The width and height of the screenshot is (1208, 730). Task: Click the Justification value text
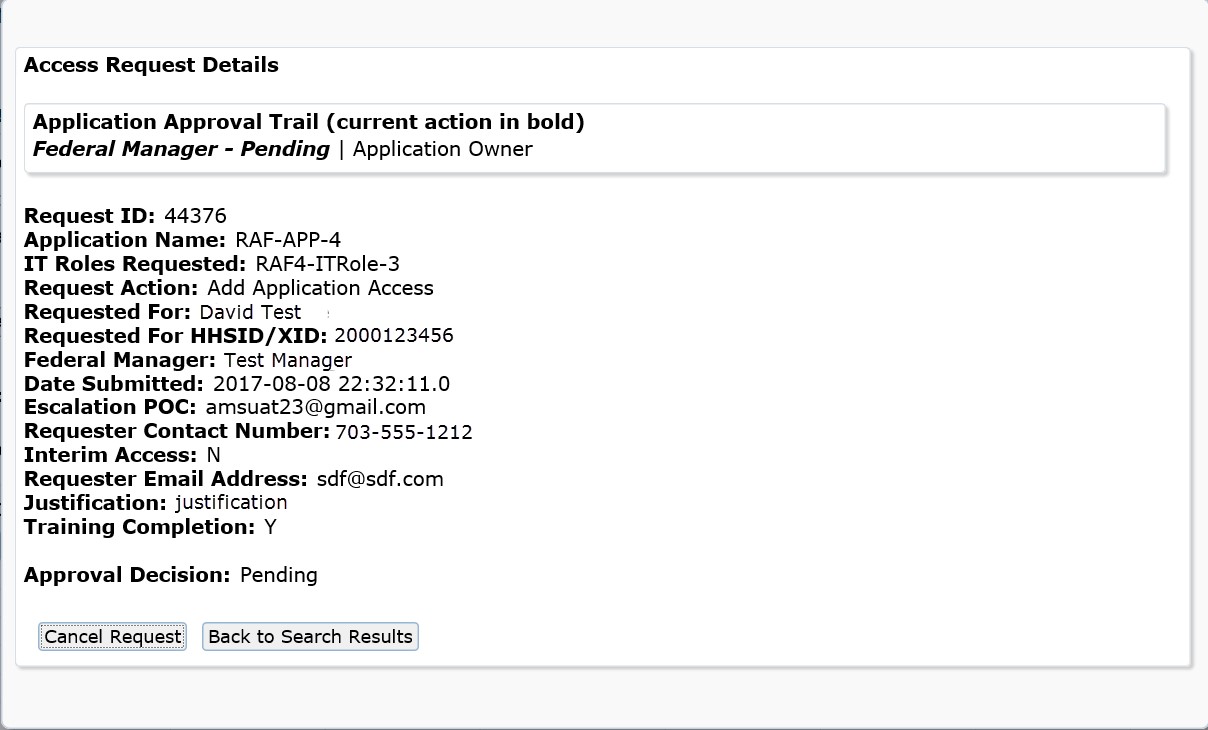coord(231,503)
